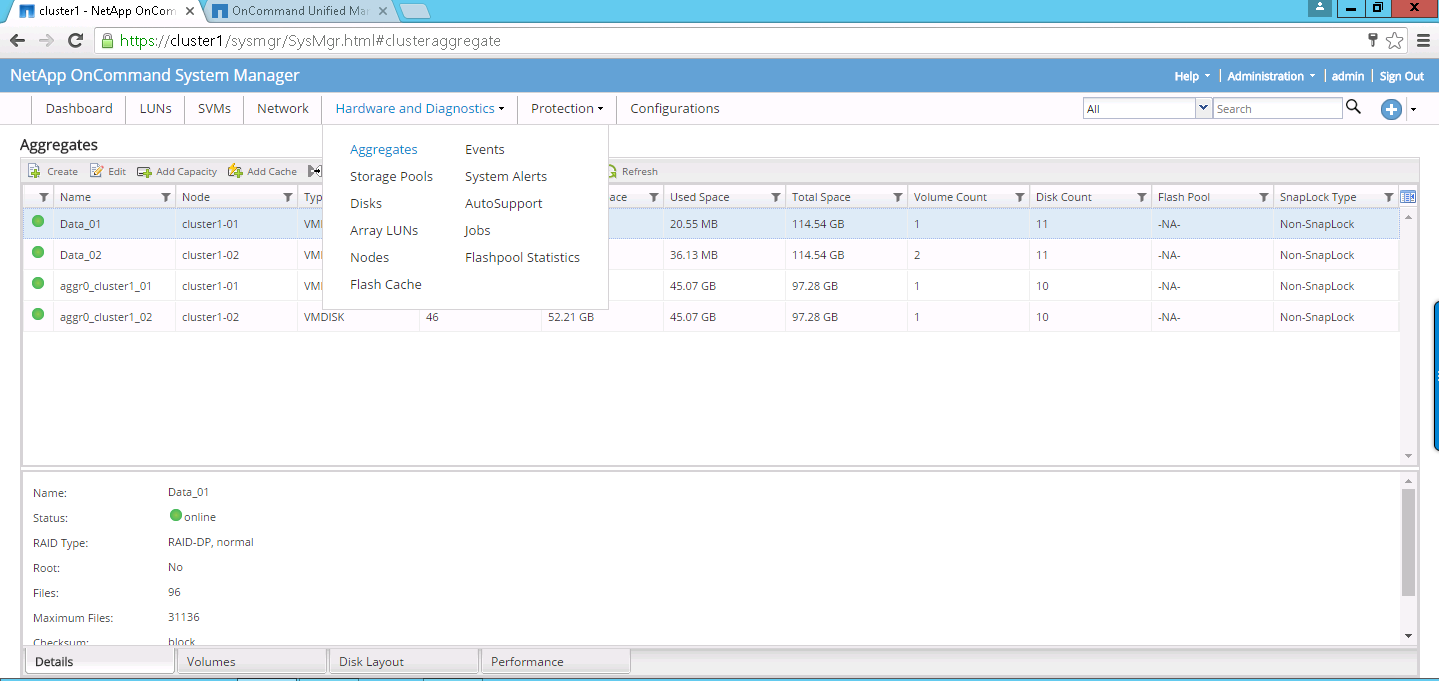
Task: Open the column chooser grid icon
Action: click(1408, 197)
